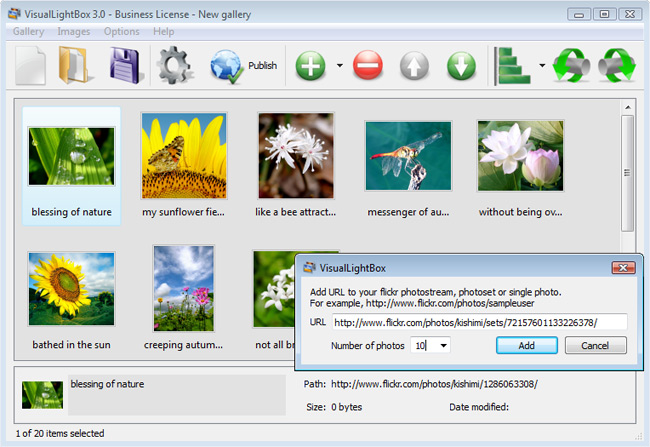Screen dimensions: 650x447
Task: Click the flickr URL input field
Action: click(x=478, y=322)
